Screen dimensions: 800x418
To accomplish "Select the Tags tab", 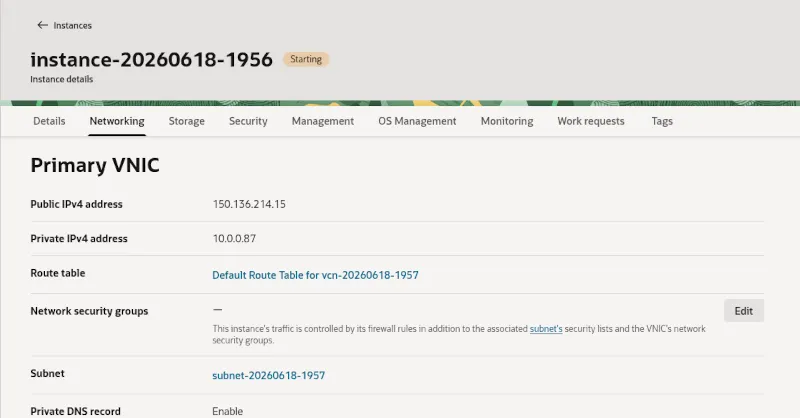I will tap(662, 121).
